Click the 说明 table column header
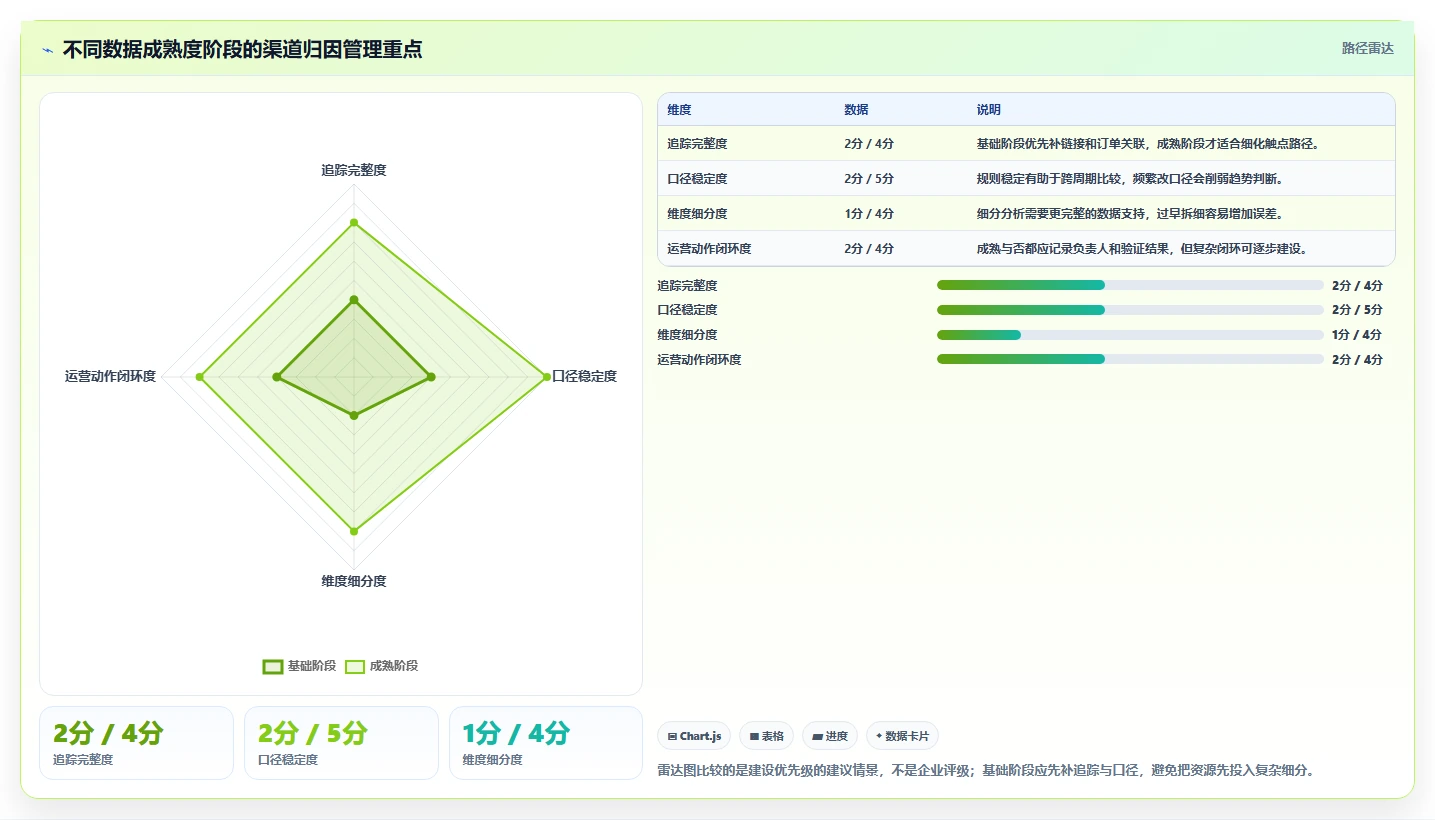 click(988, 110)
